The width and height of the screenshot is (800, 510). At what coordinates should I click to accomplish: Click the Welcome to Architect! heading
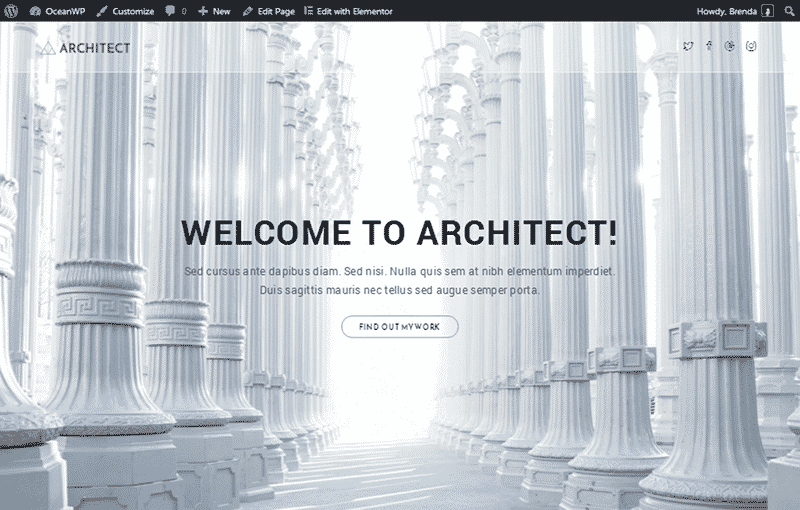point(399,233)
